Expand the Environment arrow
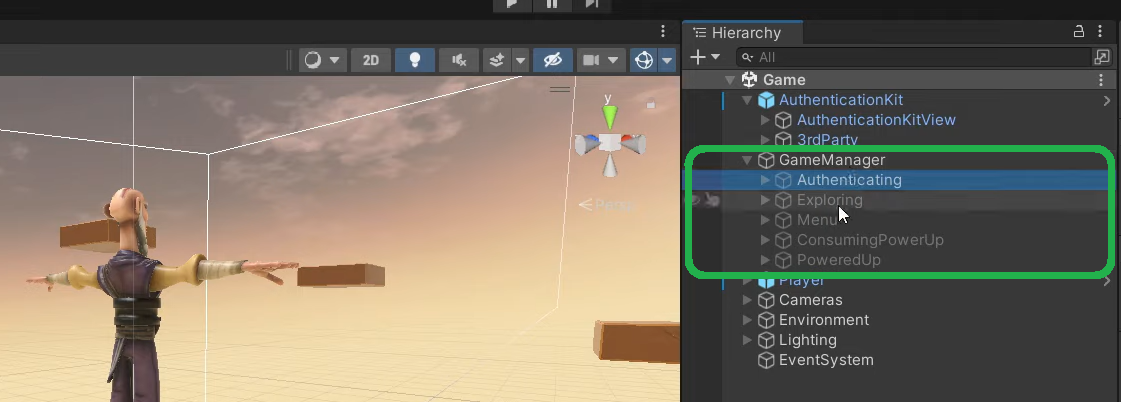Image resolution: width=1121 pixels, height=402 pixels. (747, 320)
